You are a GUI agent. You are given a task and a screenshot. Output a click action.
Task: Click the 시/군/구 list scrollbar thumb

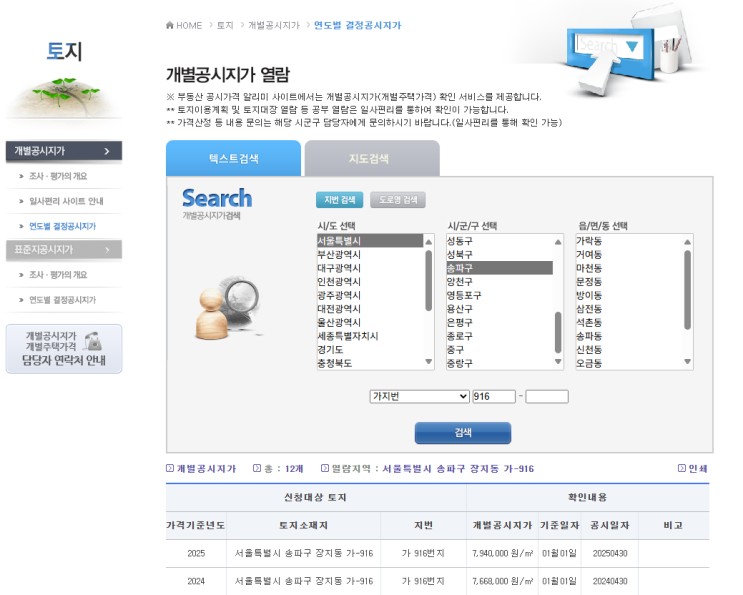(558, 333)
